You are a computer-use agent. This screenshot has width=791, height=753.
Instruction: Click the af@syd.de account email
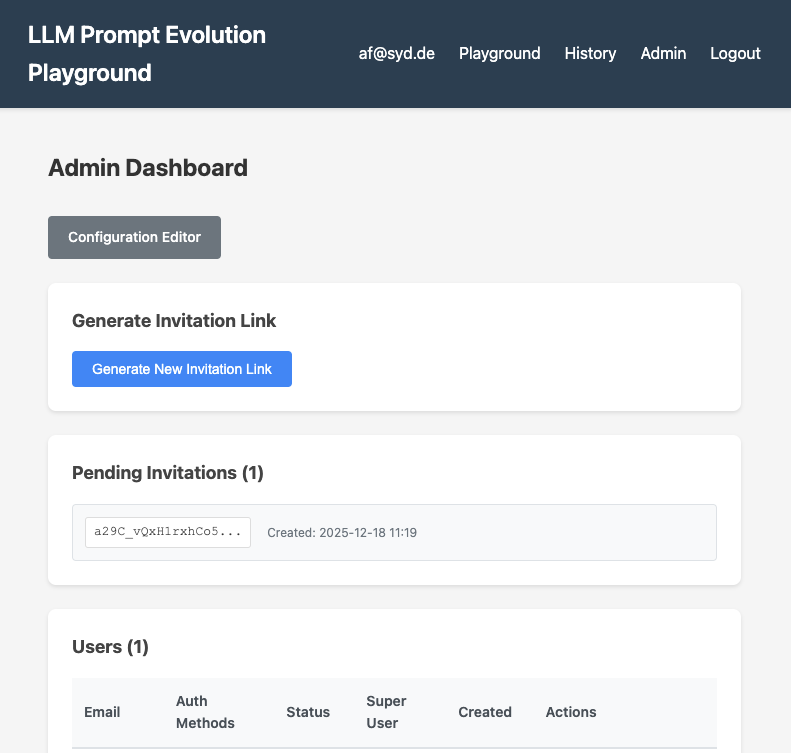396,54
